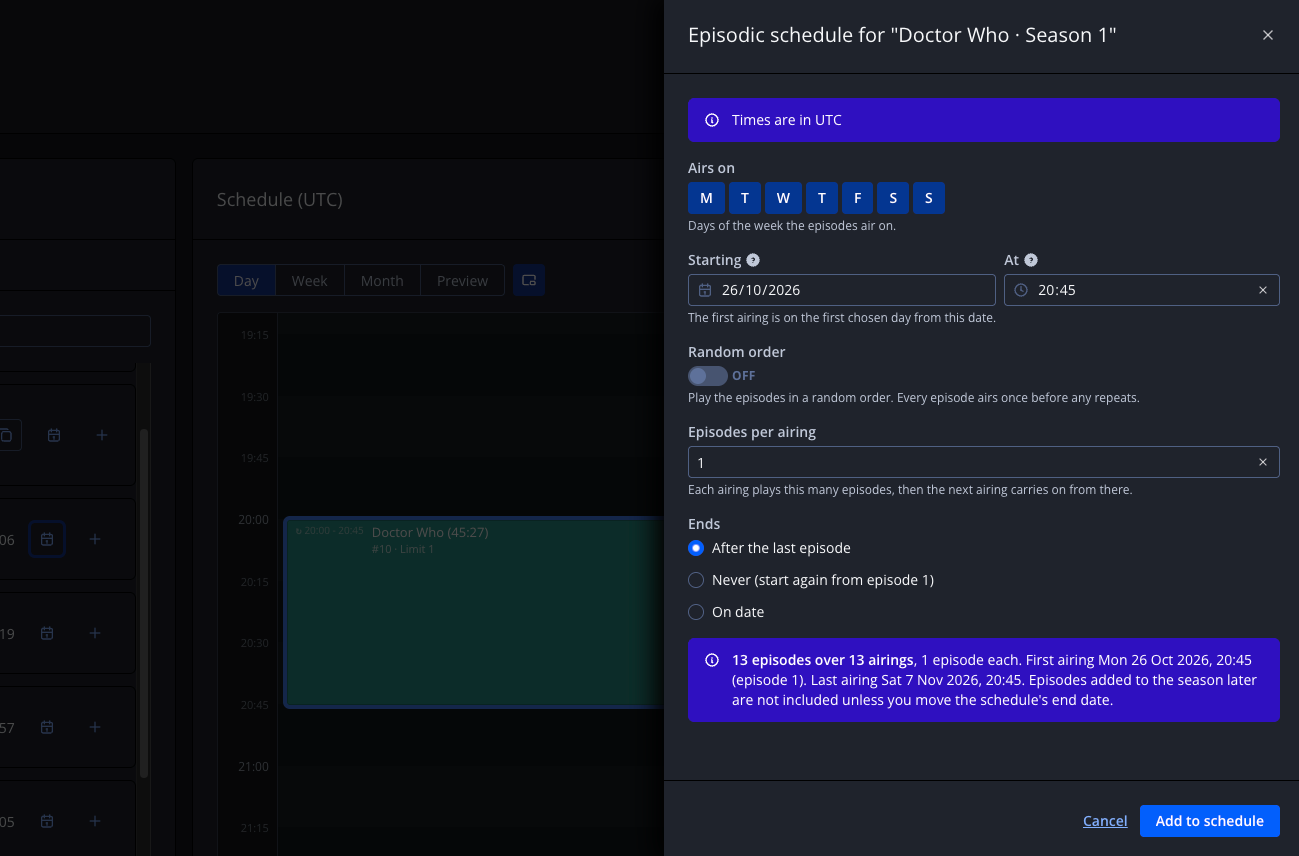
Task: Click "Days of the week the episodes air on."
Action: [x=792, y=226]
